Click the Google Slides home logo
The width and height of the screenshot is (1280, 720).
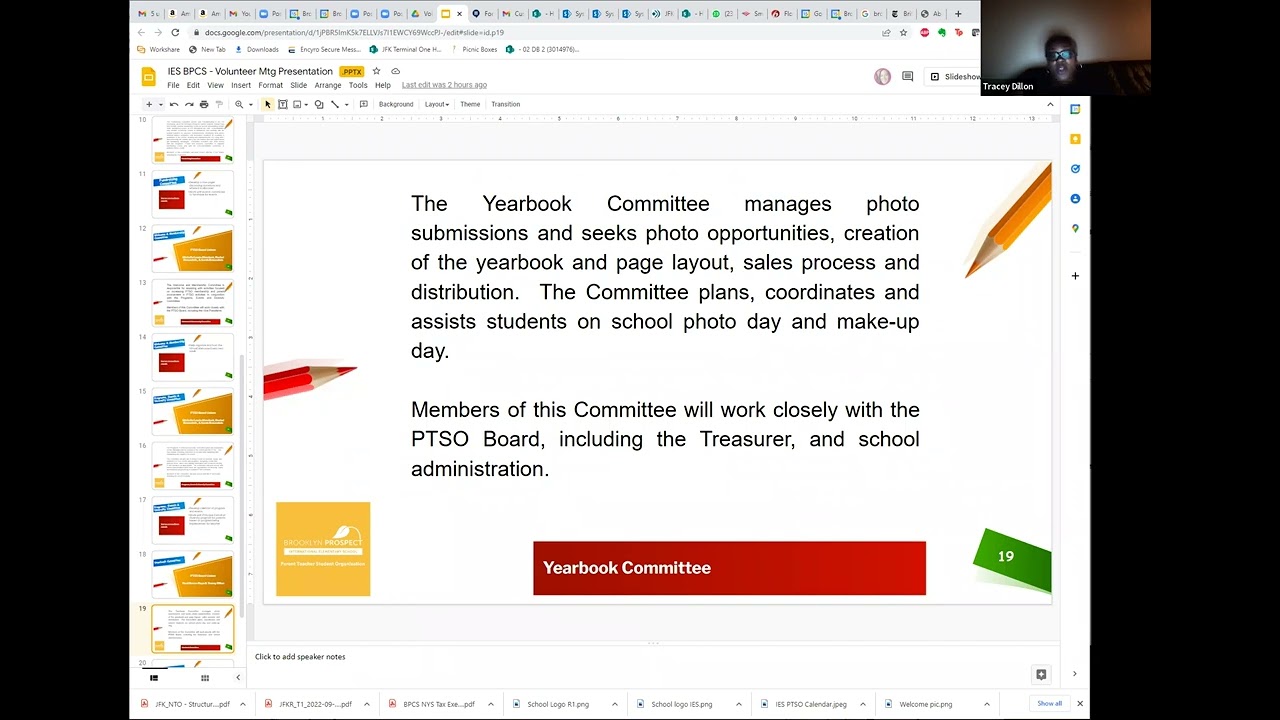pos(148,77)
